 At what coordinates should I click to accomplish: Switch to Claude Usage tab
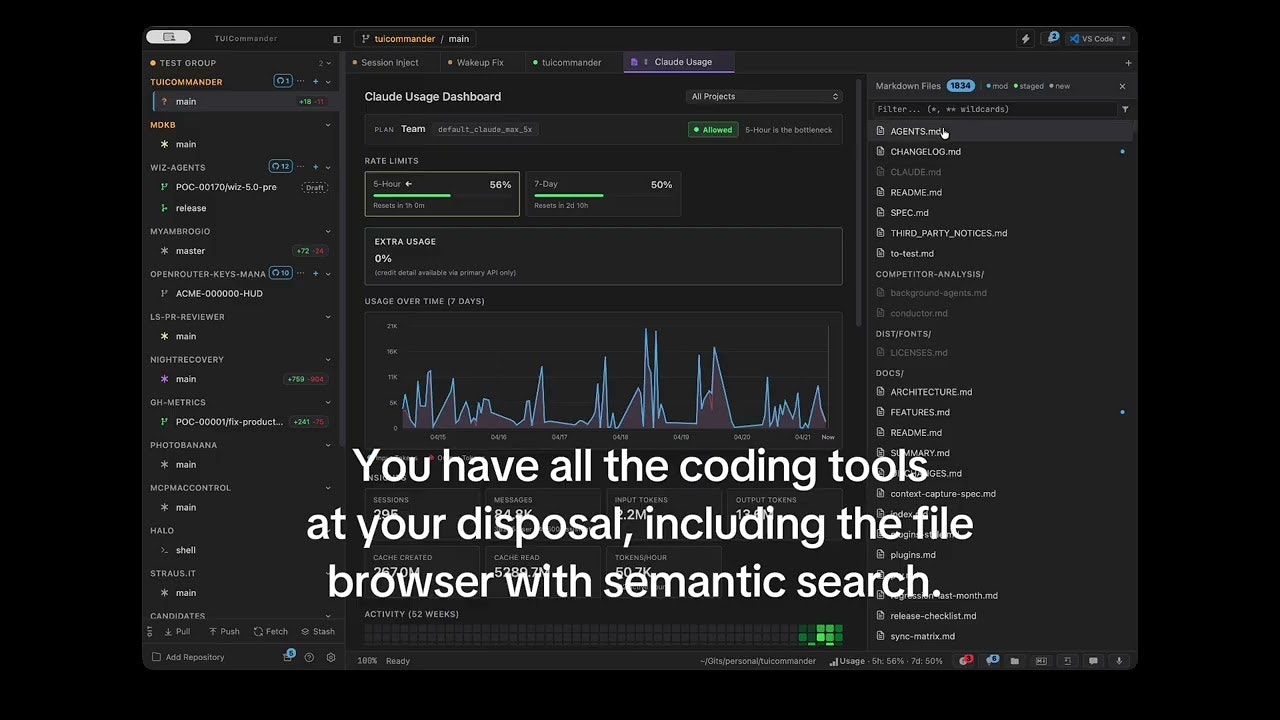(x=679, y=62)
